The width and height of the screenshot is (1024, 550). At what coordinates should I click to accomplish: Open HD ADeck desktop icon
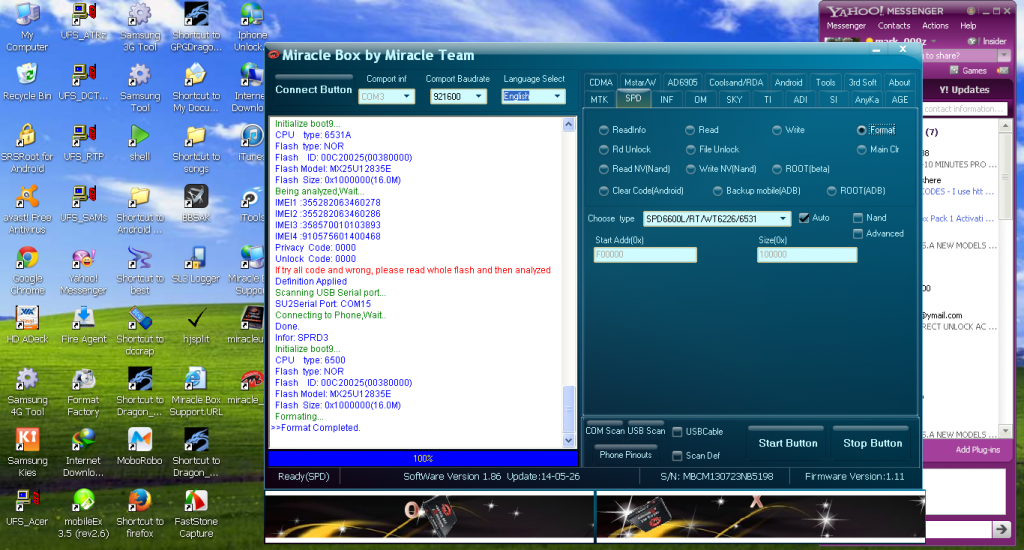click(x=27, y=325)
